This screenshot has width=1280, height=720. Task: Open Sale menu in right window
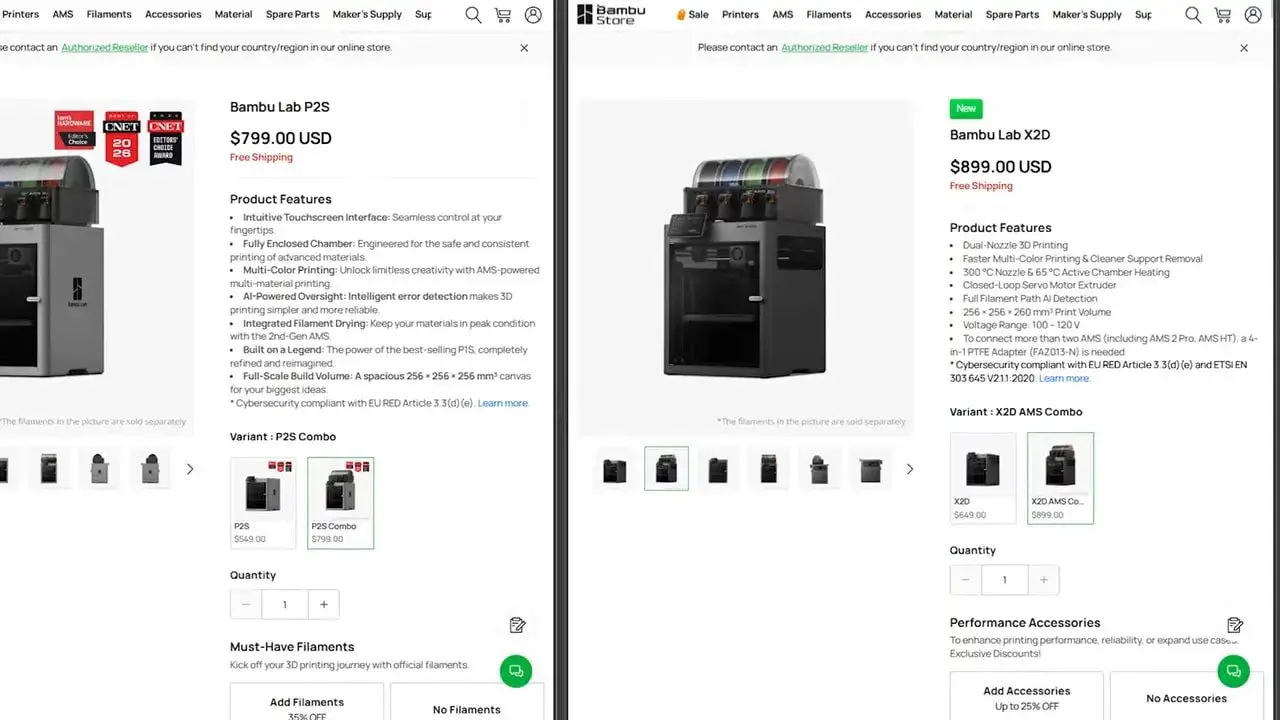pyautogui.click(x=693, y=15)
